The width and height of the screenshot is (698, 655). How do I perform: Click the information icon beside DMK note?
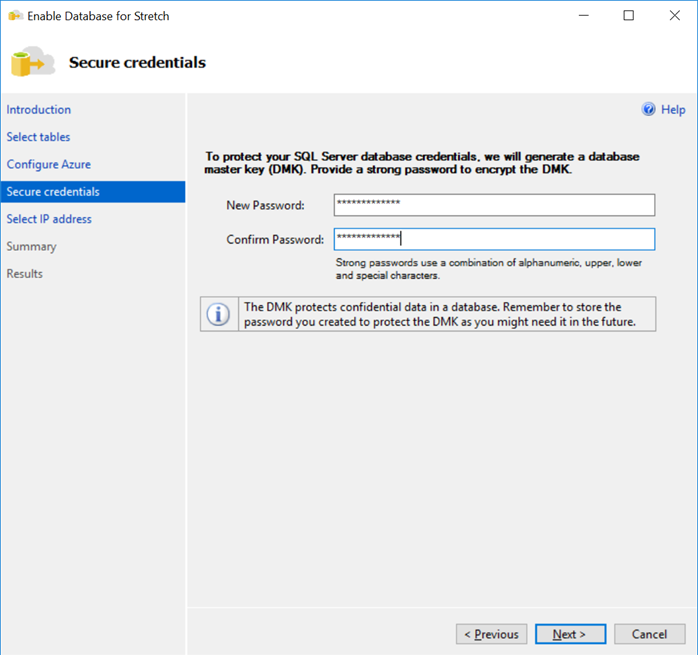point(218,314)
